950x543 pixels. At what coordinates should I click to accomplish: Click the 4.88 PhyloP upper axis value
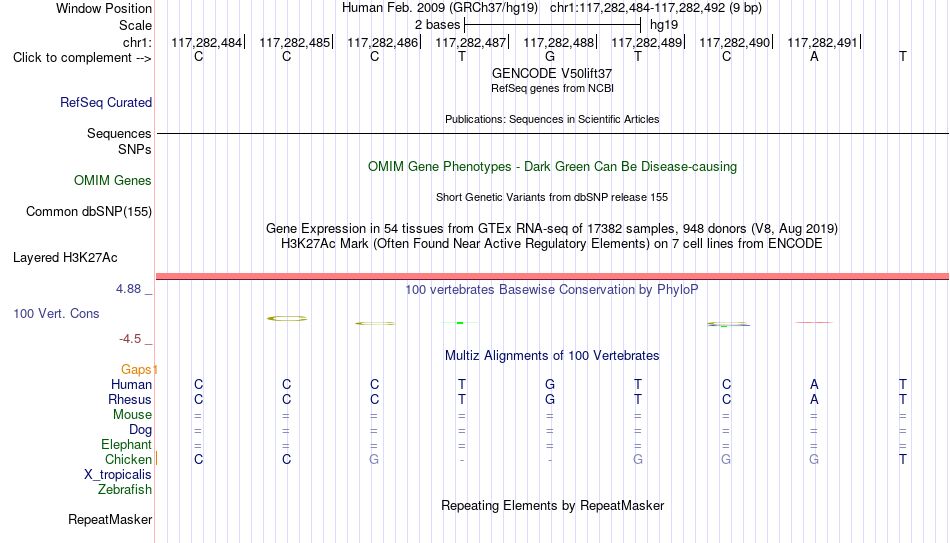(x=129, y=289)
